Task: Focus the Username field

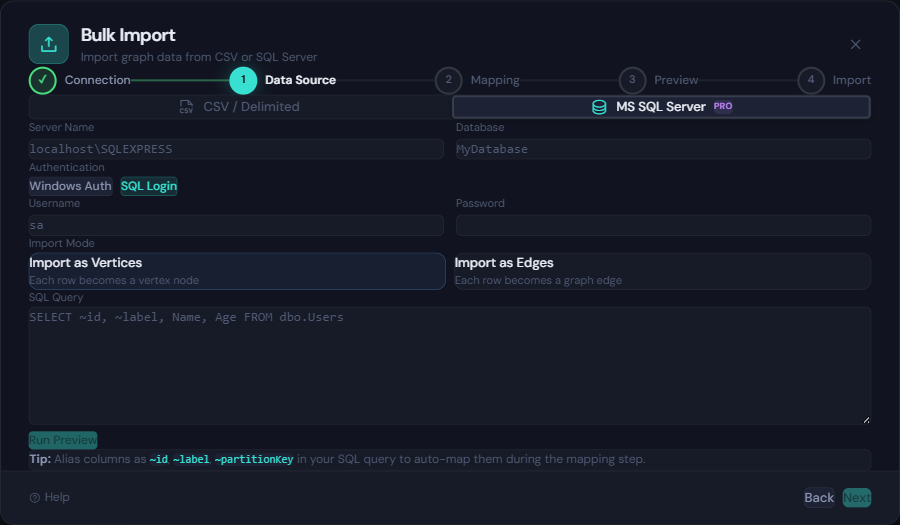Action: tap(236, 225)
